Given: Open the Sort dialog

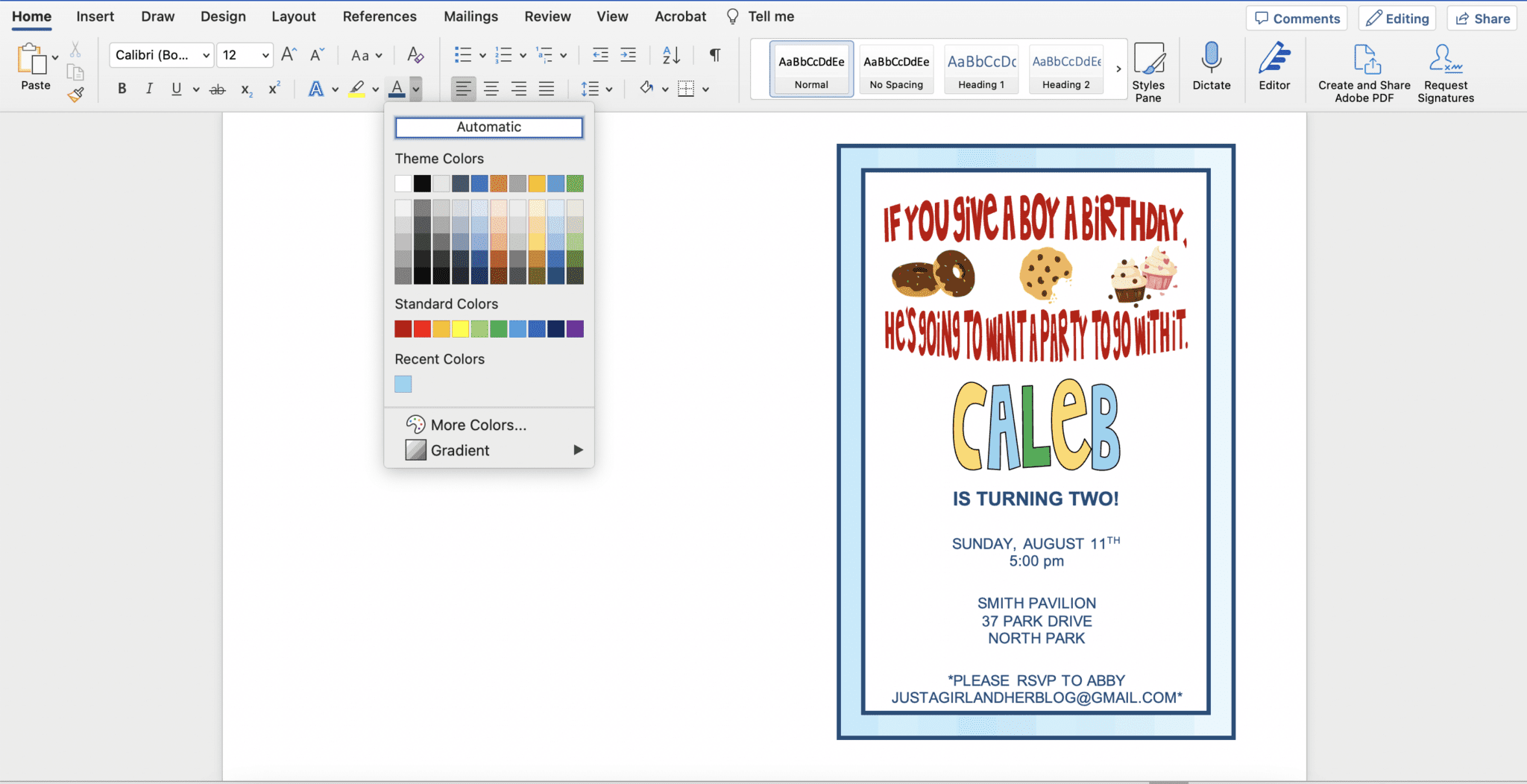Looking at the screenshot, I should point(671,54).
